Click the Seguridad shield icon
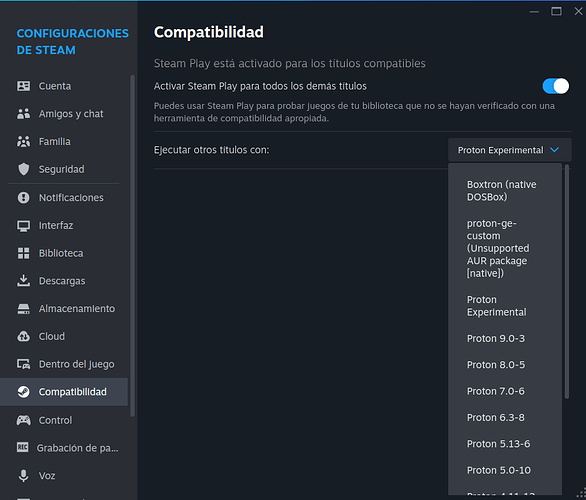 (24, 169)
